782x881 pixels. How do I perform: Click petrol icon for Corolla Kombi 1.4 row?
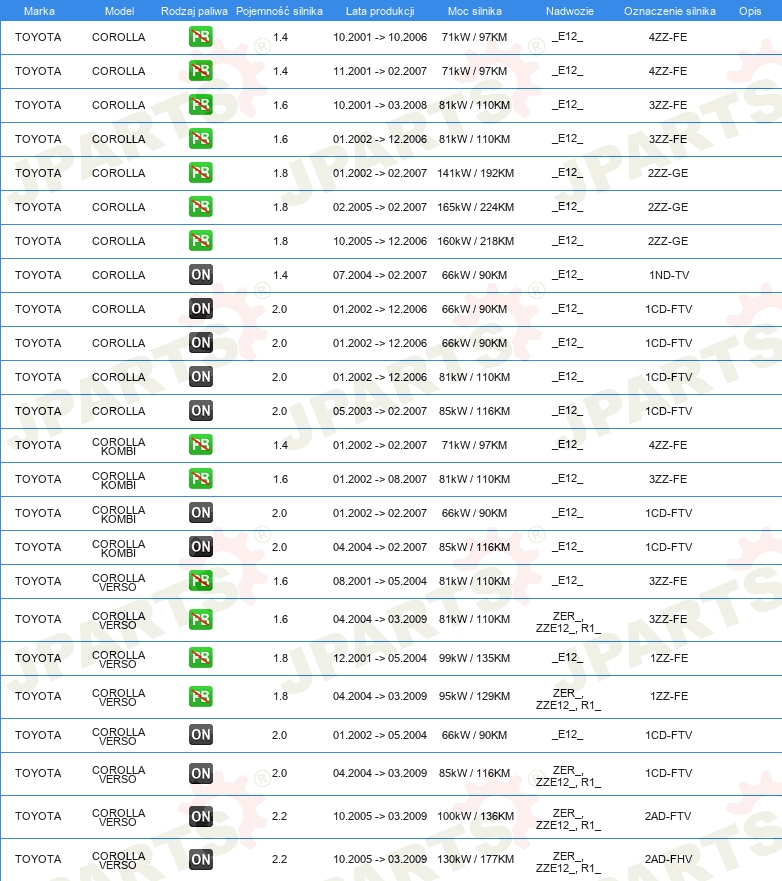pyautogui.click(x=201, y=445)
